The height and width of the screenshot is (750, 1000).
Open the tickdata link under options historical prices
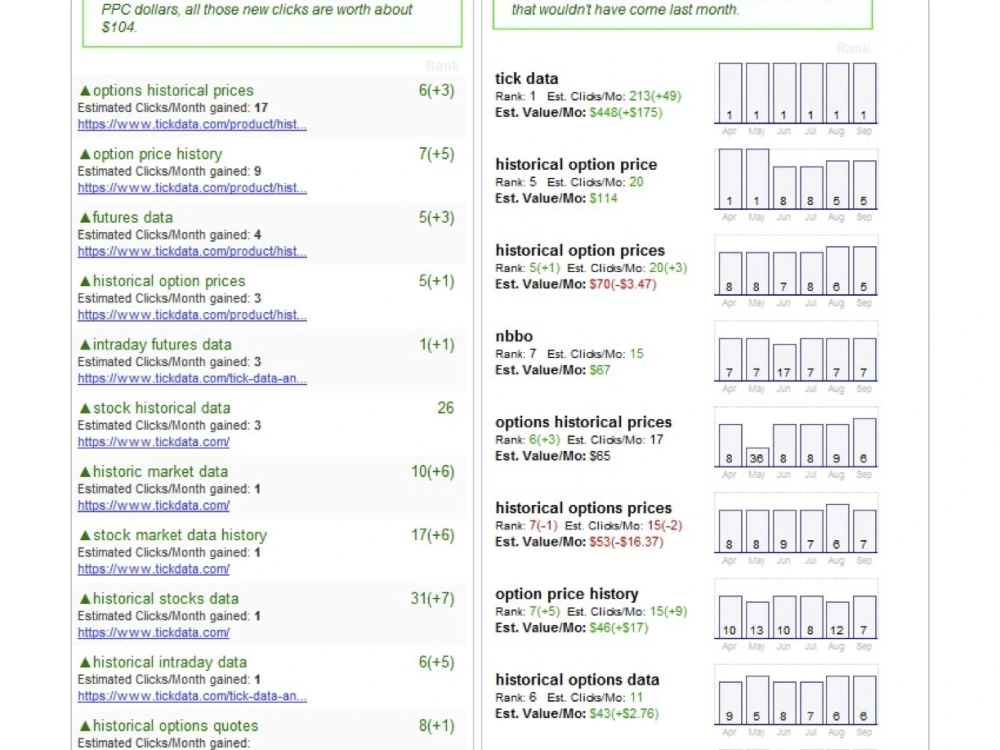tap(192, 124)
